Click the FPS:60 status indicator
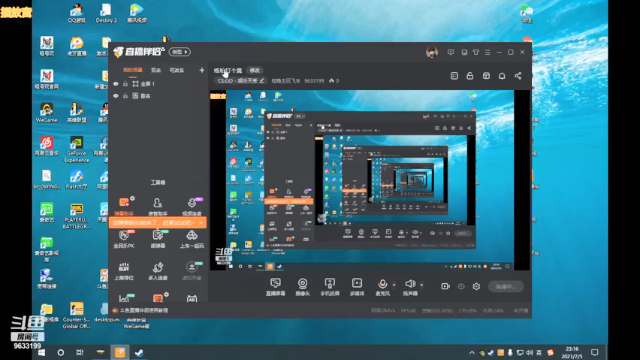 click(x=408, y=311)
